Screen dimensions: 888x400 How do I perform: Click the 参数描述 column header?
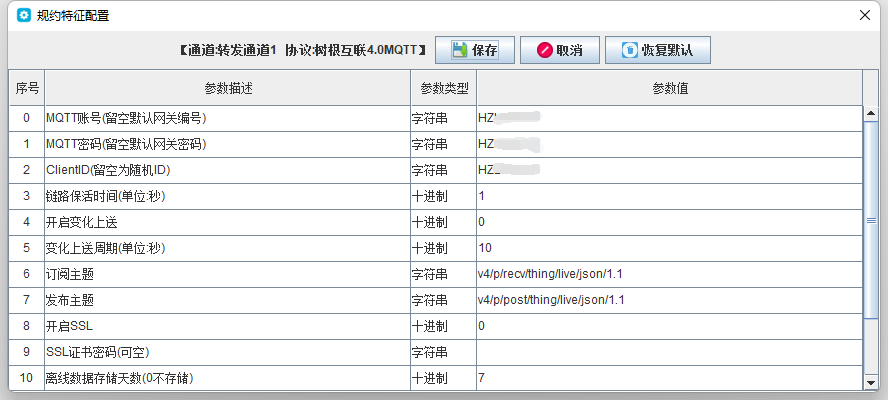(228, 88)
